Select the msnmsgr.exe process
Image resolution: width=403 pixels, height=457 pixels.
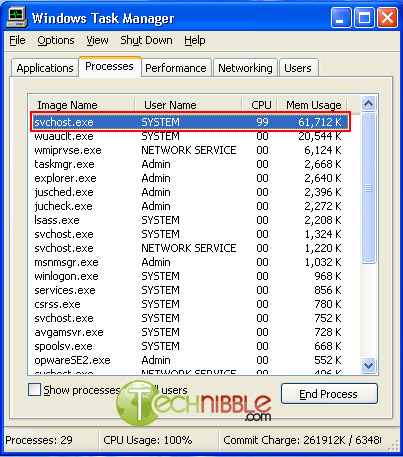pyautogui.click(x=190, y=262)
